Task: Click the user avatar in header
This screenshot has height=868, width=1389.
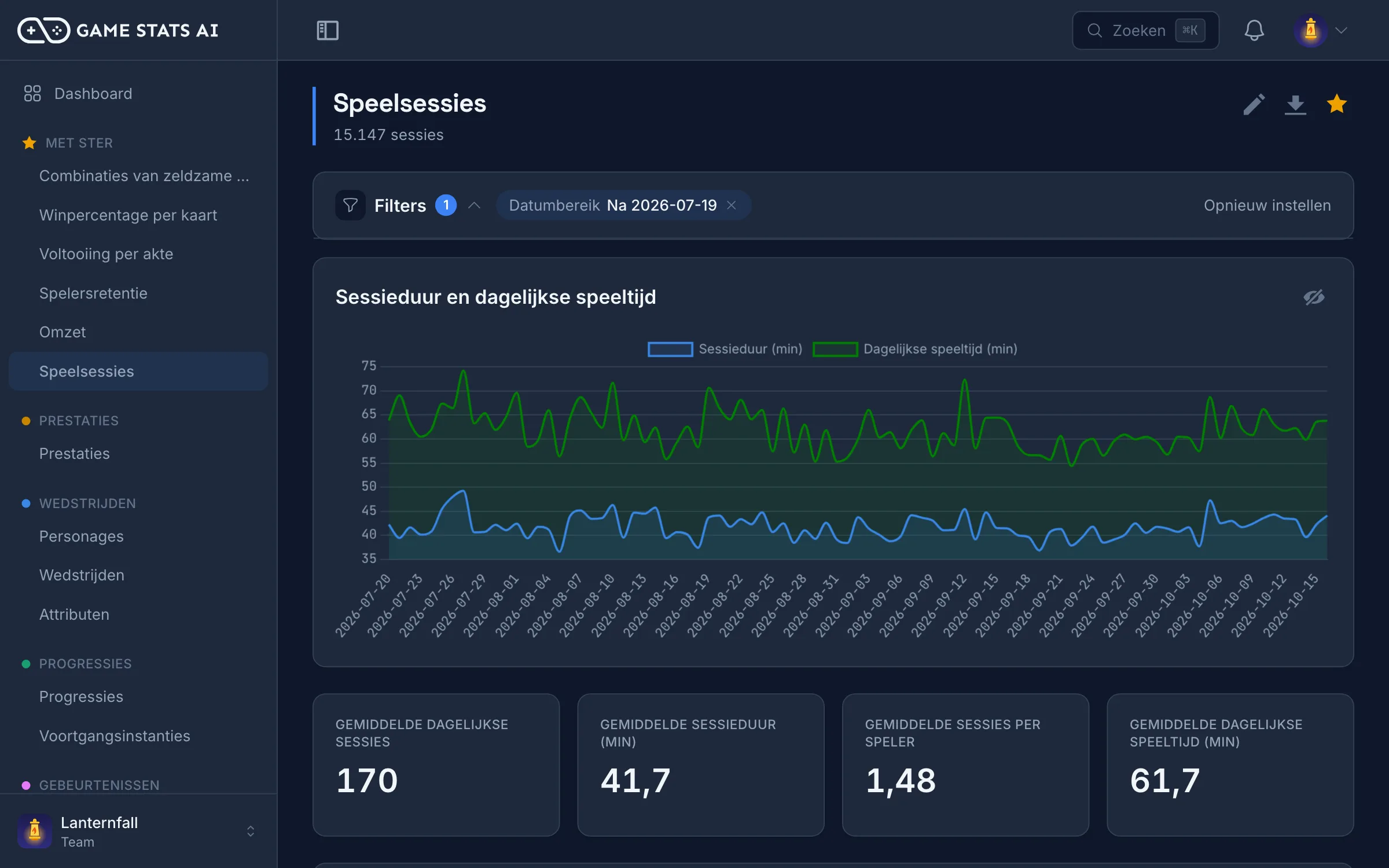Action: pyautogui.click(x=1310, y=30)
